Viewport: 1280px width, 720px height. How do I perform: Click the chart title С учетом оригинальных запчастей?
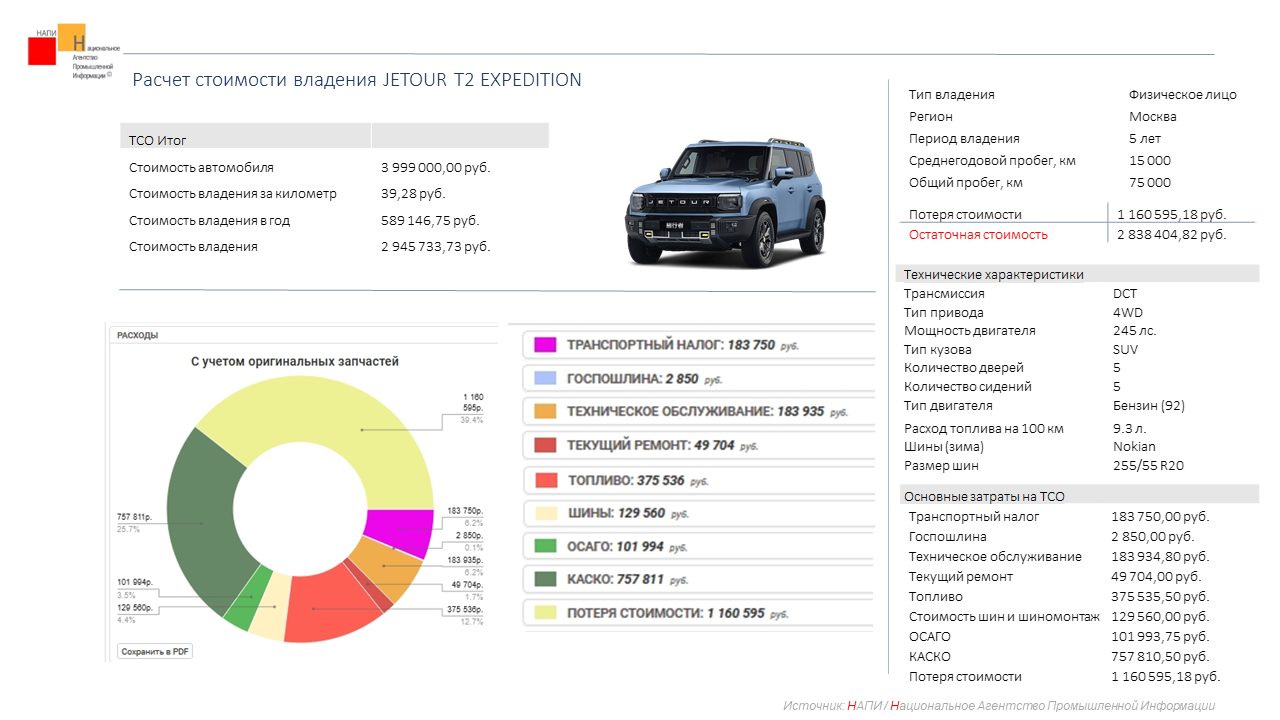(x=295, y=361)
